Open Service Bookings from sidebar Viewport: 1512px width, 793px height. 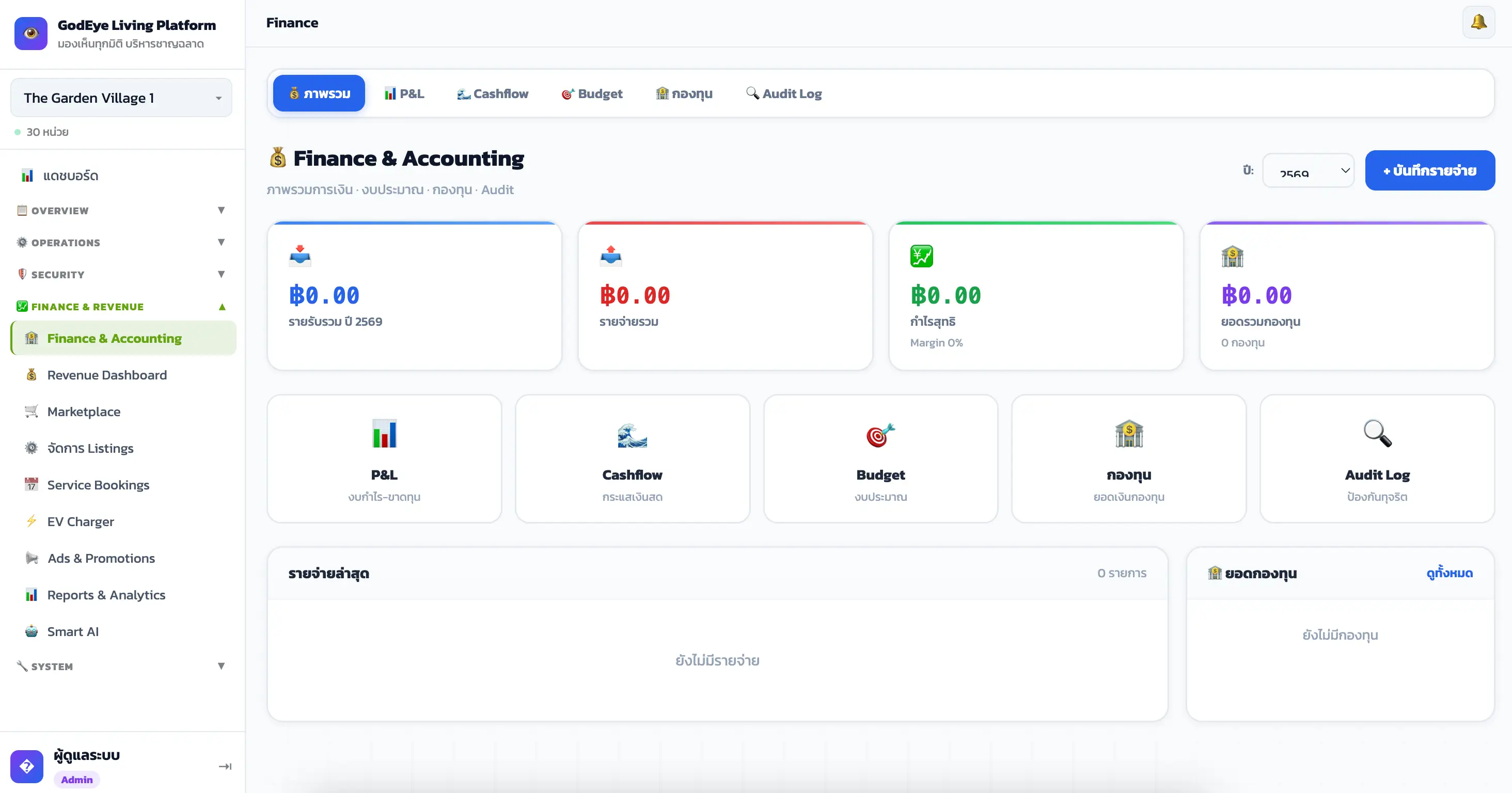click(123, 484)
